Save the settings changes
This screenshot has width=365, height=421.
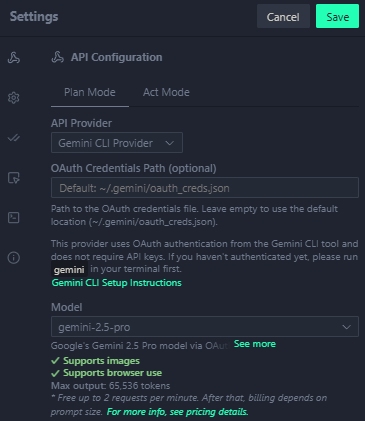[x=337, y=16]
